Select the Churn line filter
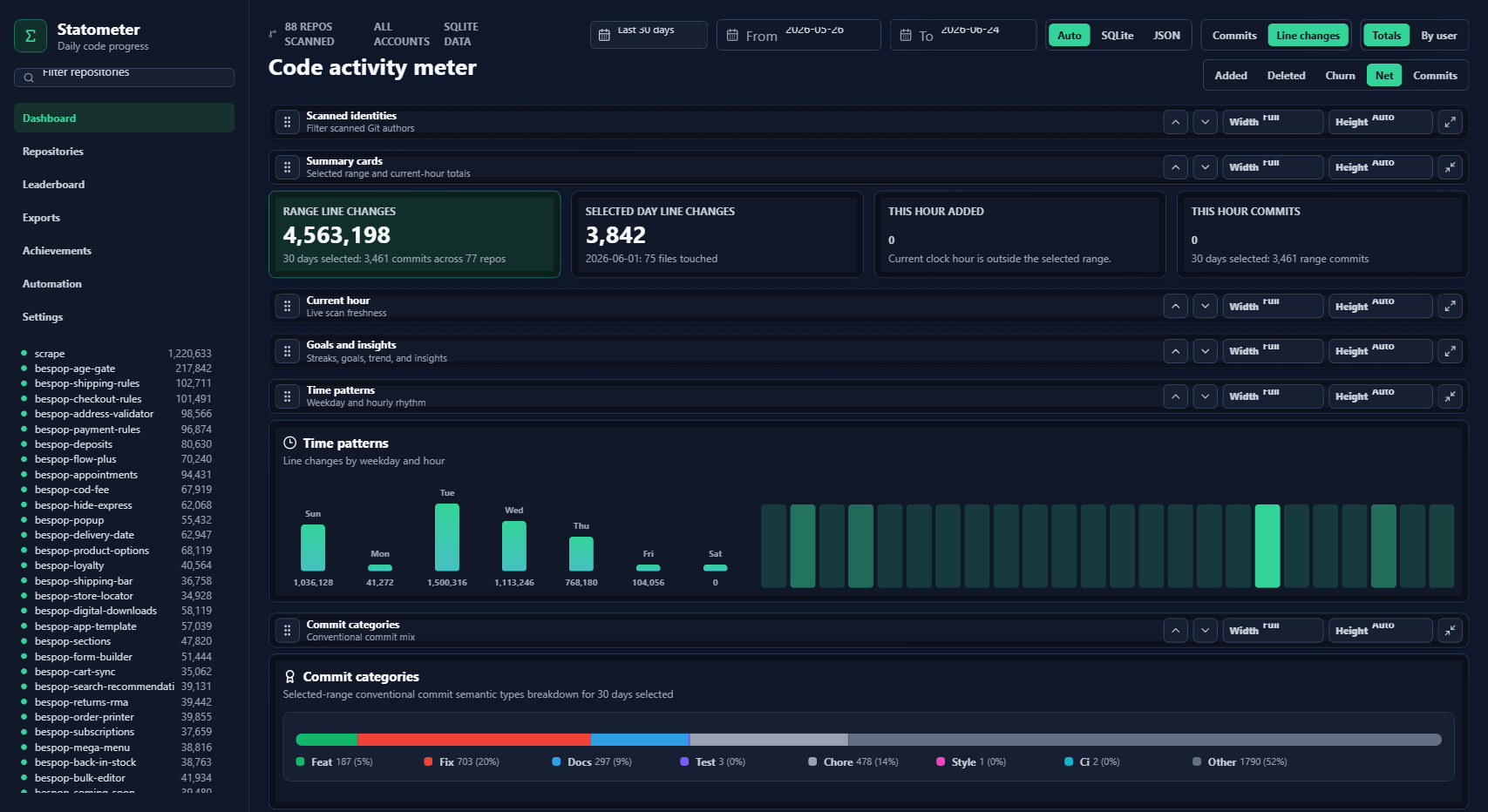Screen dimensions: 1488x812 [x=1340, y=76]
